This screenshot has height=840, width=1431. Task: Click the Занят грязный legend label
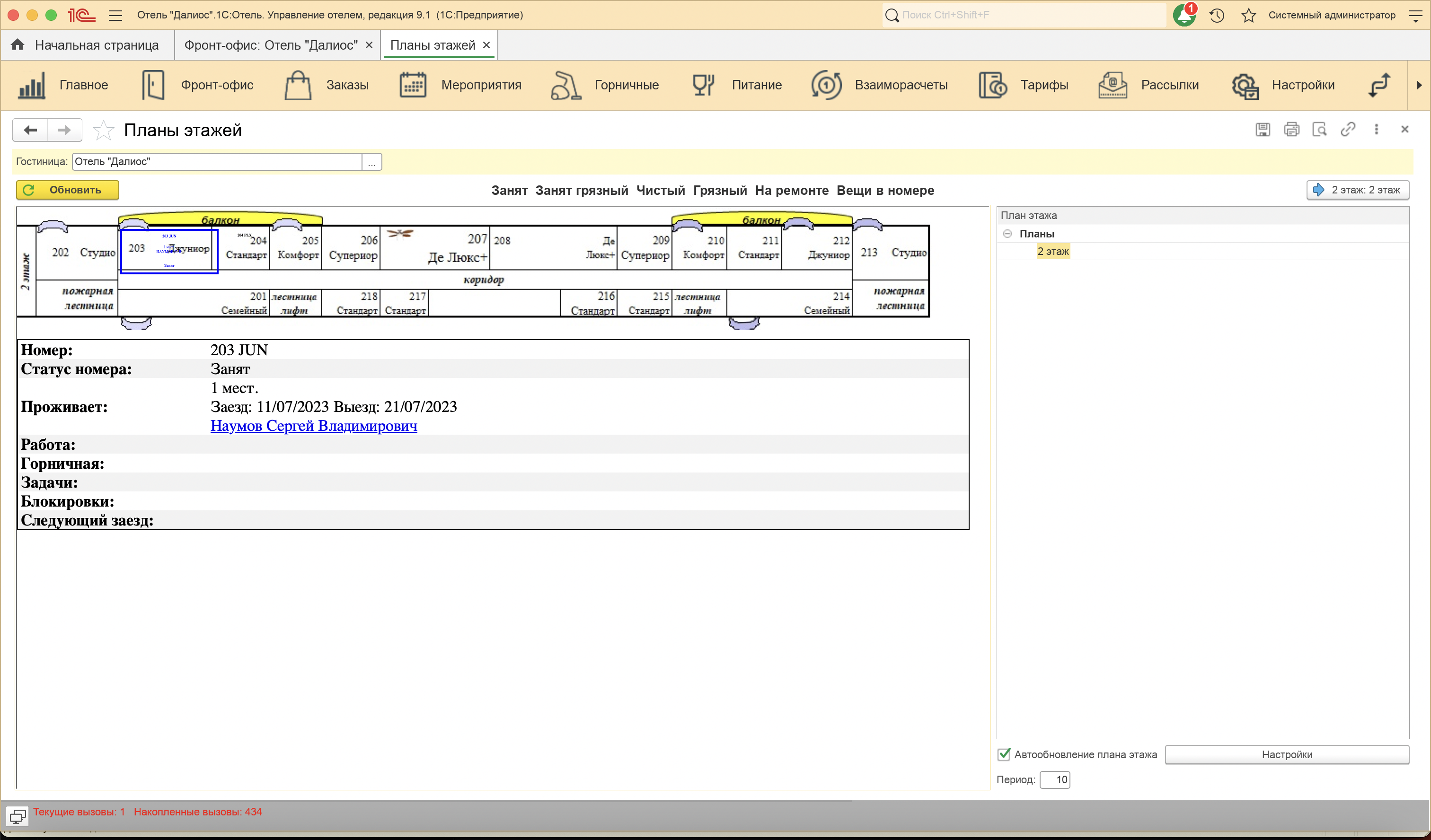tap(582, 191)
